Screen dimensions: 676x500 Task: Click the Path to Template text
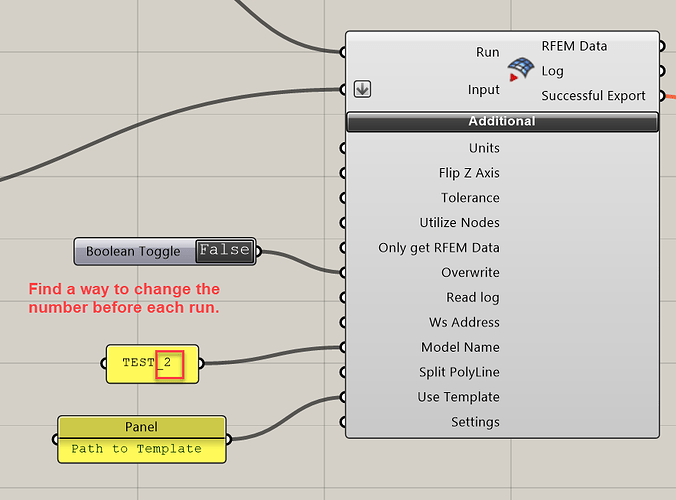(x=136, y=450)
